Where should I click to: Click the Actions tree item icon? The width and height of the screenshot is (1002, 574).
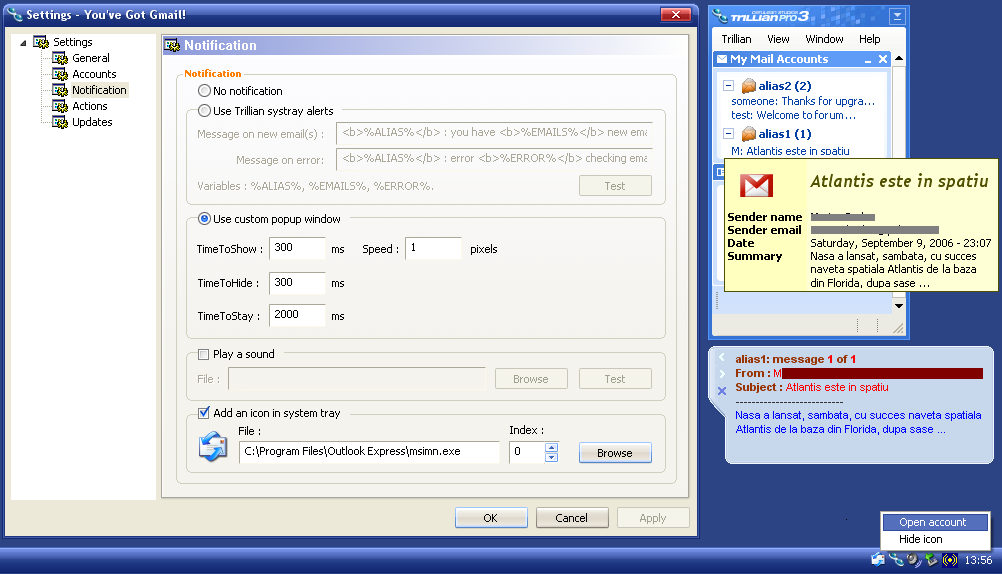pyautogui.click(x=60, y=106)
